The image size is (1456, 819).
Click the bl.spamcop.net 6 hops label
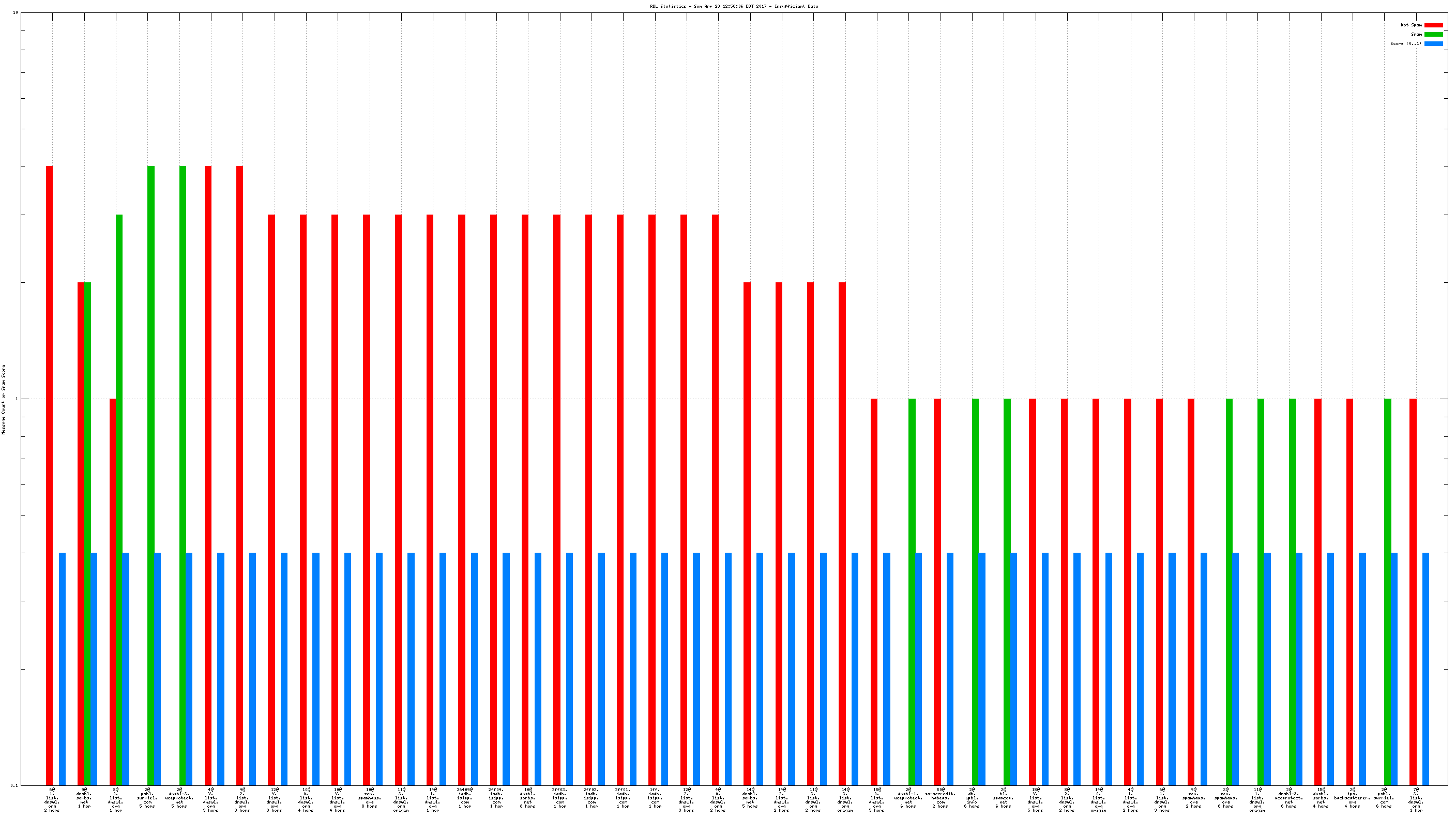[1003, 797]
